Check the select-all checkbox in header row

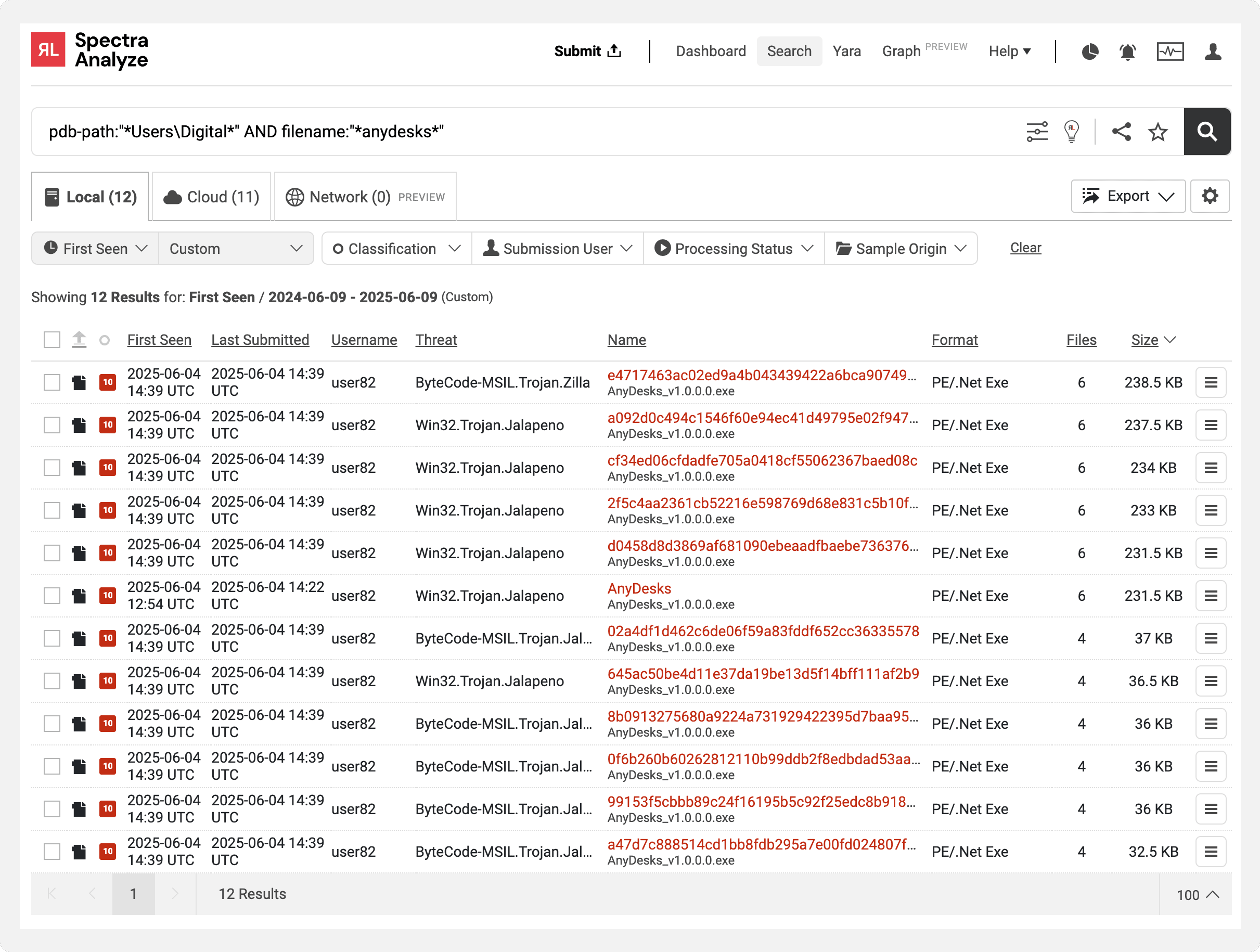point(52,339)
